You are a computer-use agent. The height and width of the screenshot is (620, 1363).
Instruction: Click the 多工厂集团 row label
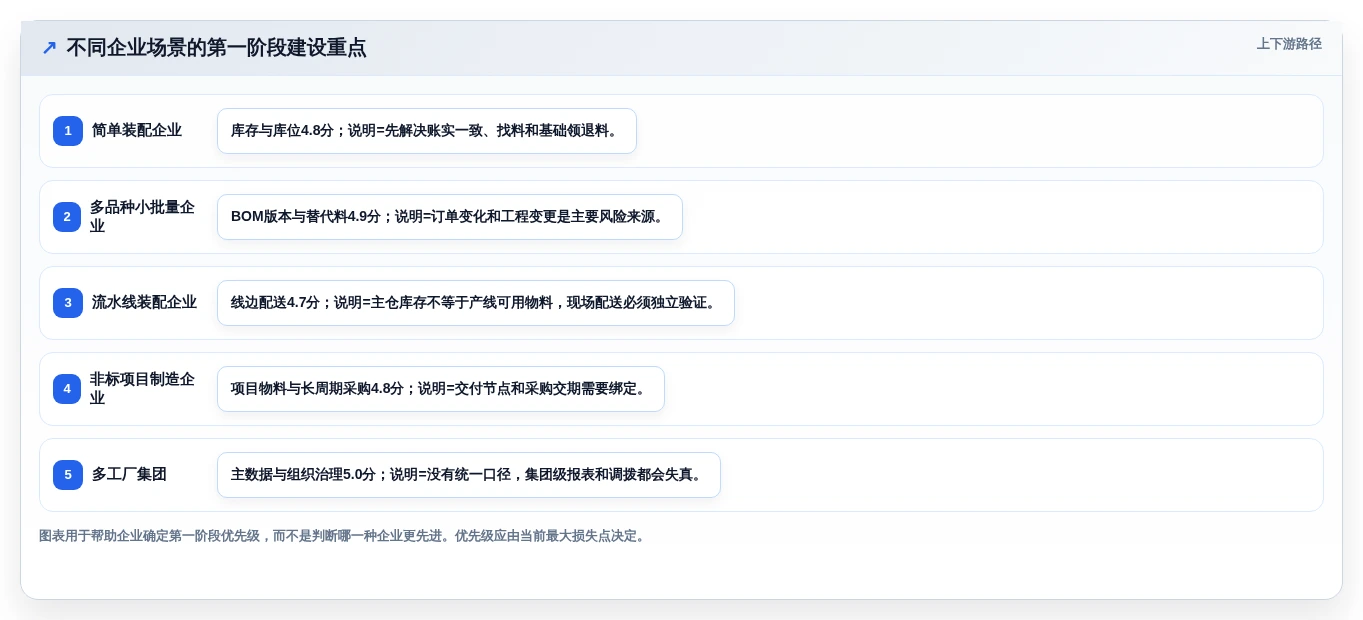[x=129, y=475]
